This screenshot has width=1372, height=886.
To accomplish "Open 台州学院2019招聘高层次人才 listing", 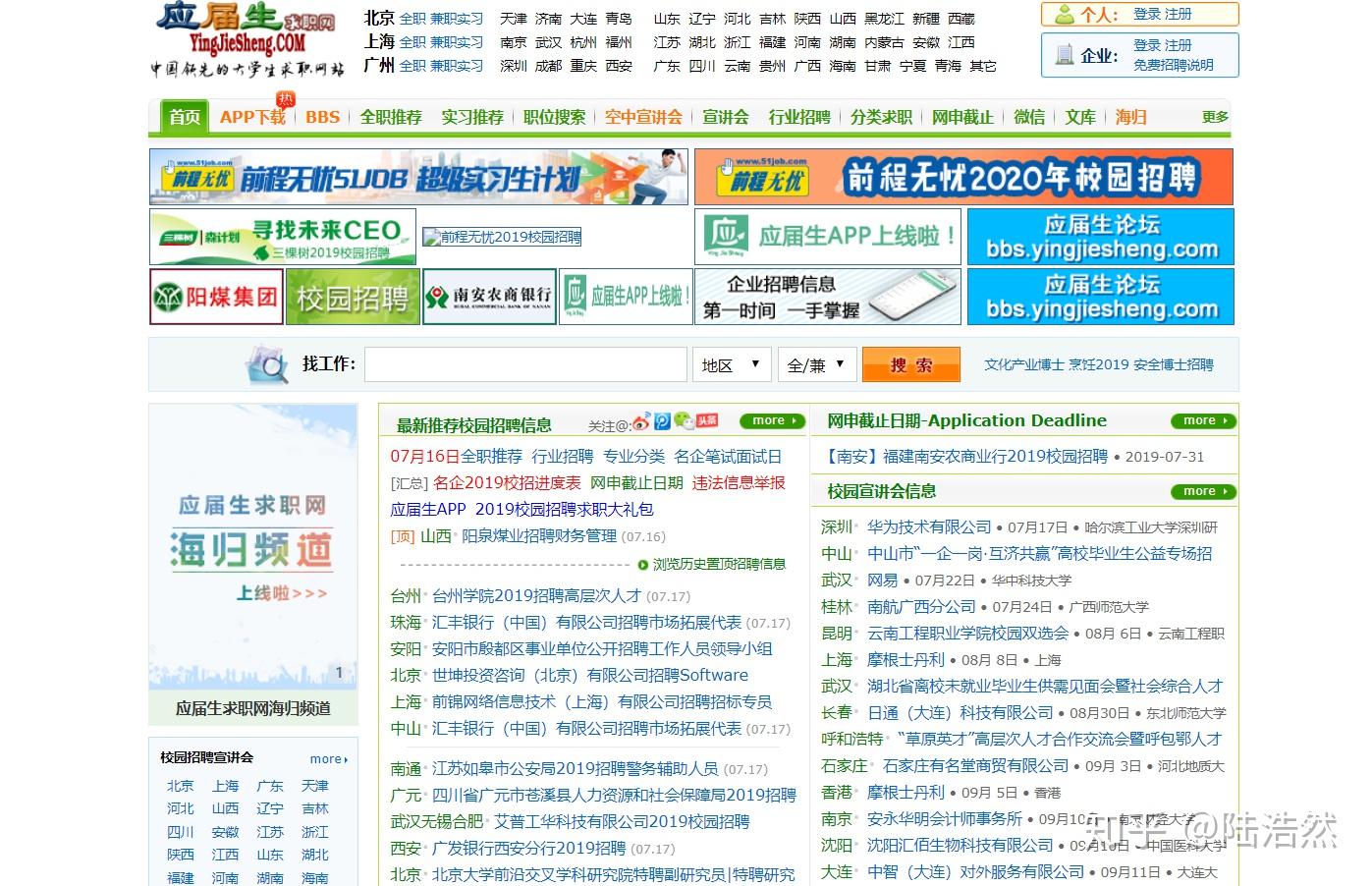I will pyautogui.click(x=536, y=595).
